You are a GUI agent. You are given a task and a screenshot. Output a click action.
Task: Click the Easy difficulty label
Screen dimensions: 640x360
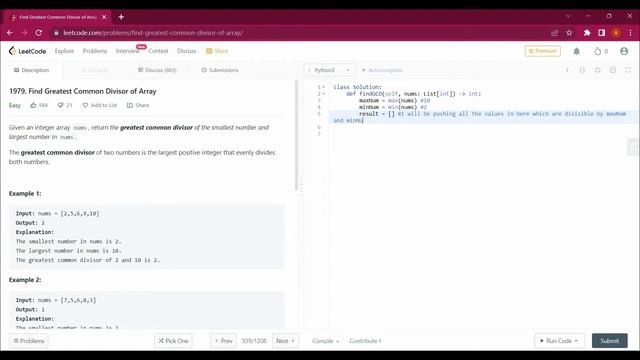(x=15, y=105)
